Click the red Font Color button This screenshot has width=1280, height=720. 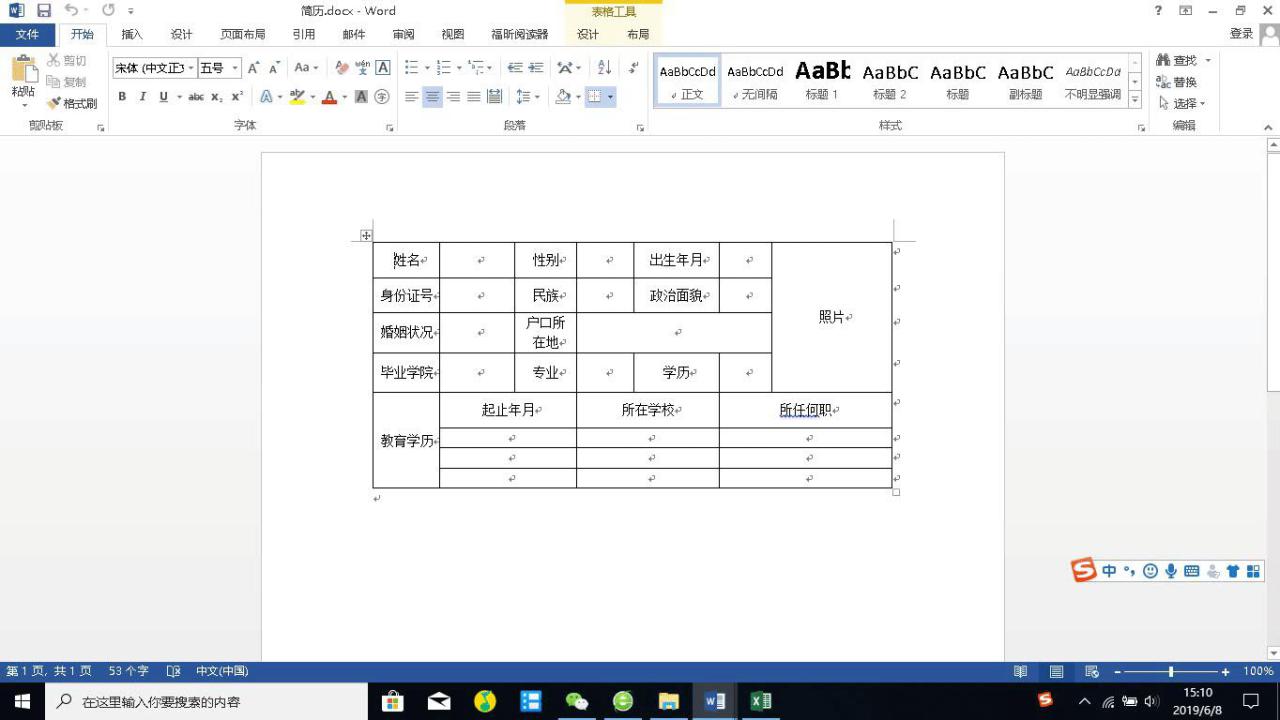[328, 97]
